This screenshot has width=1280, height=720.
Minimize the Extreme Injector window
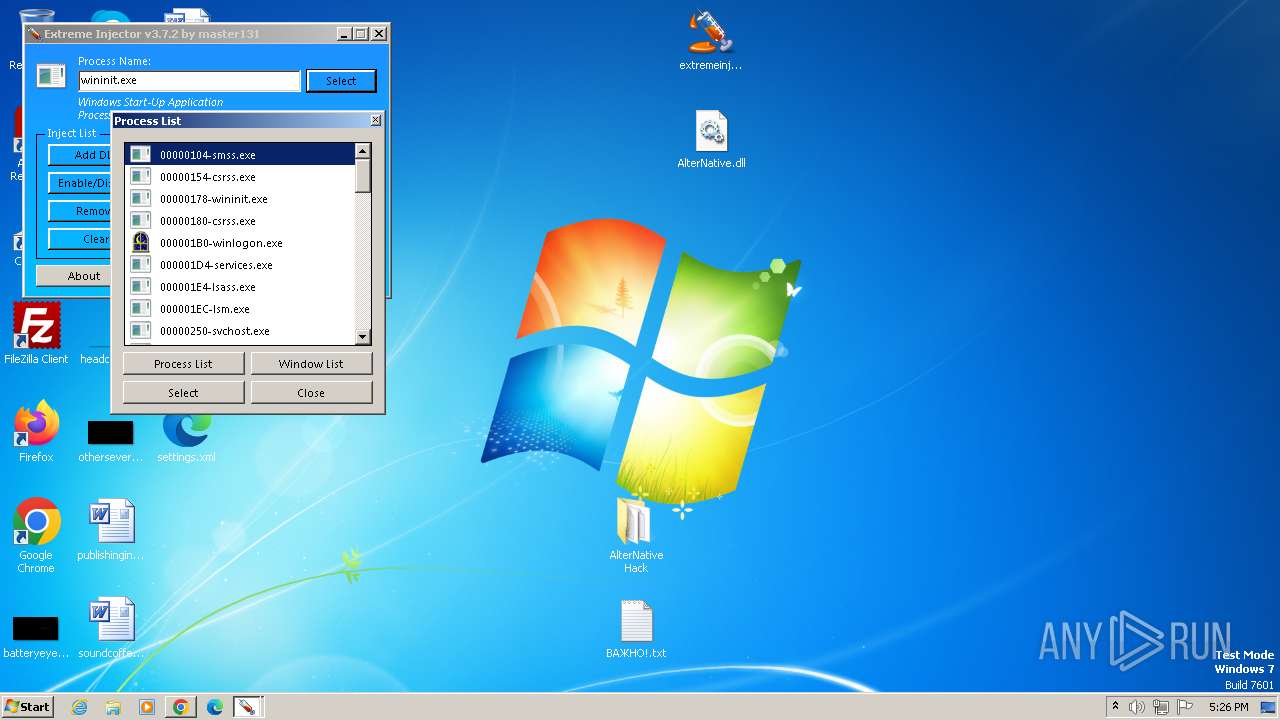click(343, 34)
